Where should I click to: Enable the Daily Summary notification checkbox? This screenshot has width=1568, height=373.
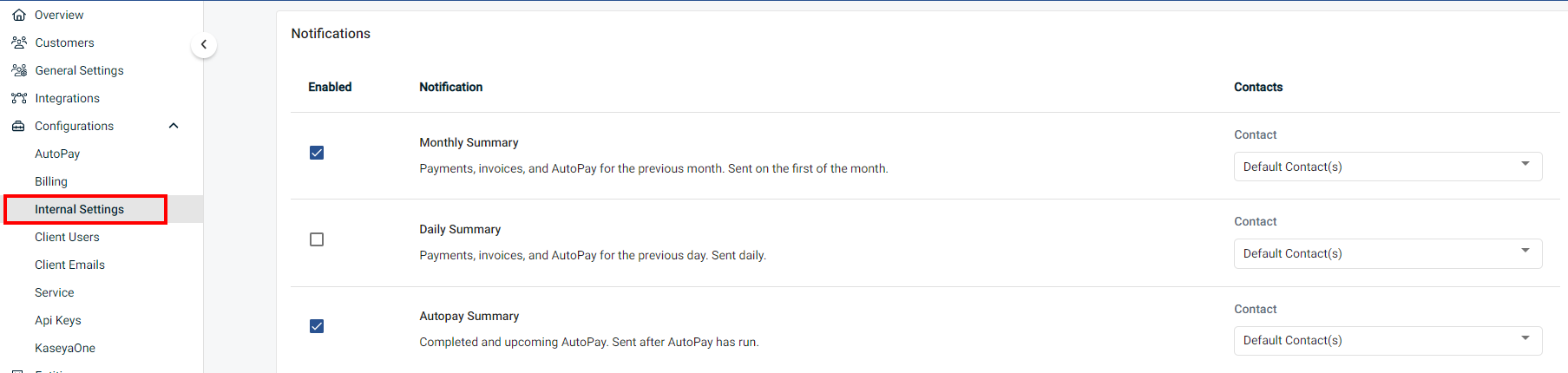pyautogui.click(x=317, y=239)
